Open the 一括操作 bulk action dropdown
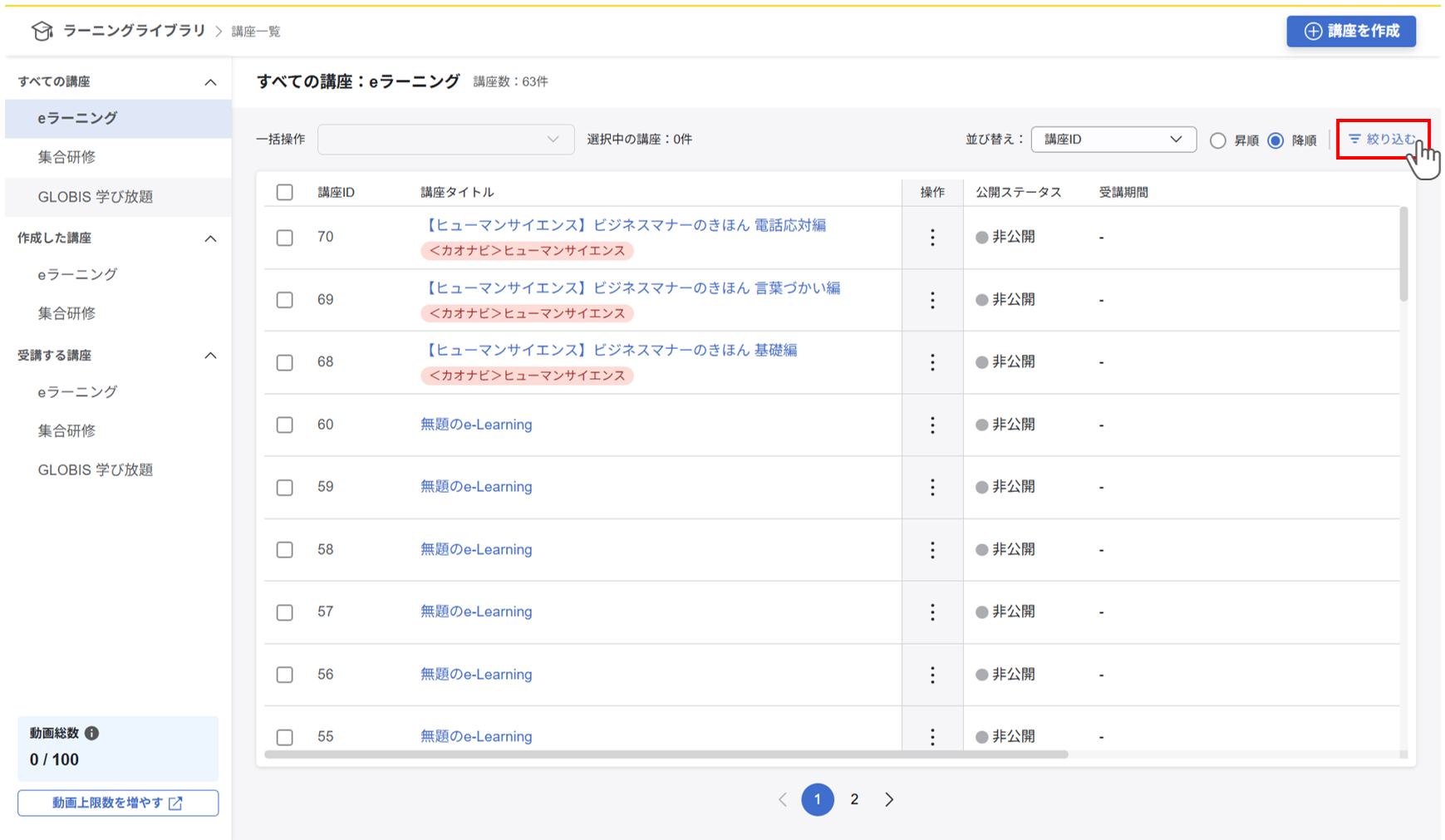1445x840 pixels. click(x=445, y=140)
